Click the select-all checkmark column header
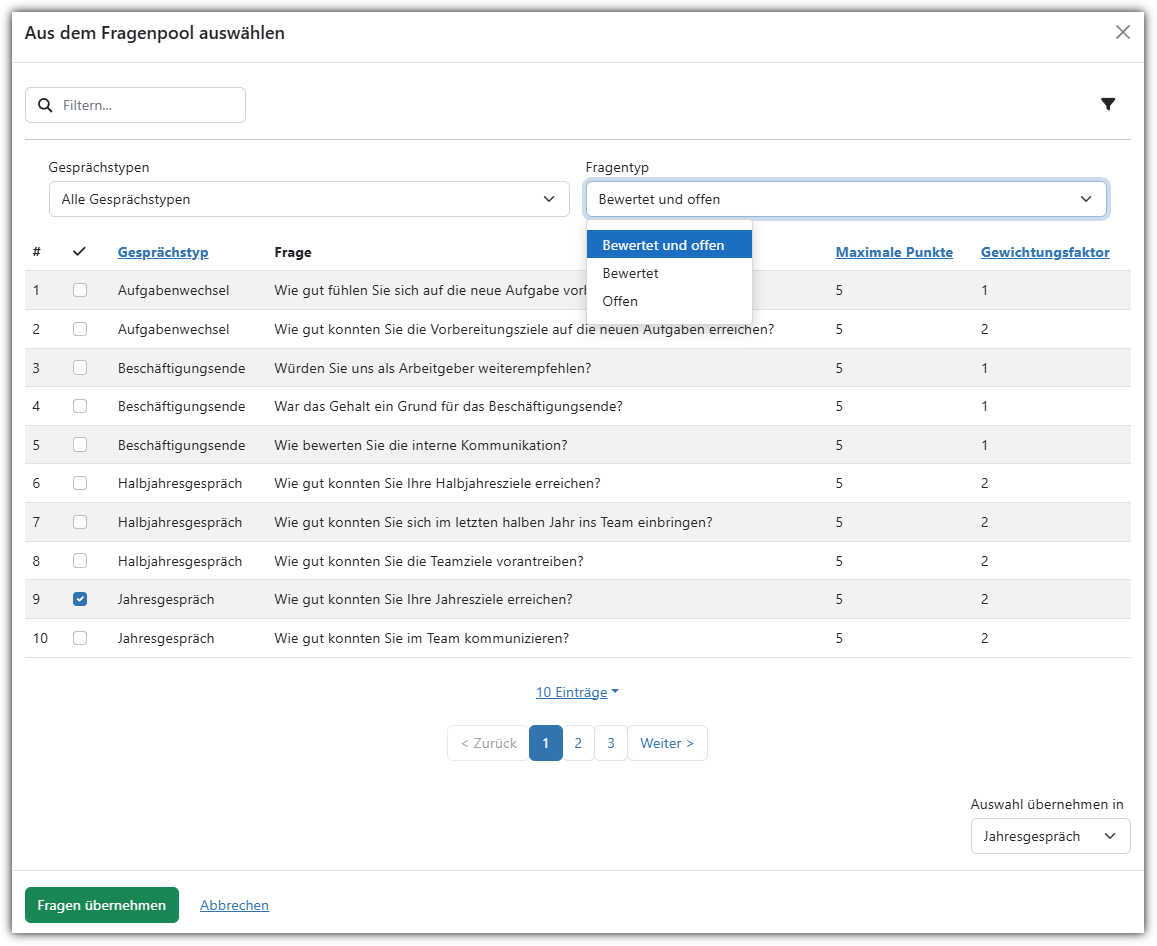This screenshot has width=1157, height=946. (x=80, y=252)
